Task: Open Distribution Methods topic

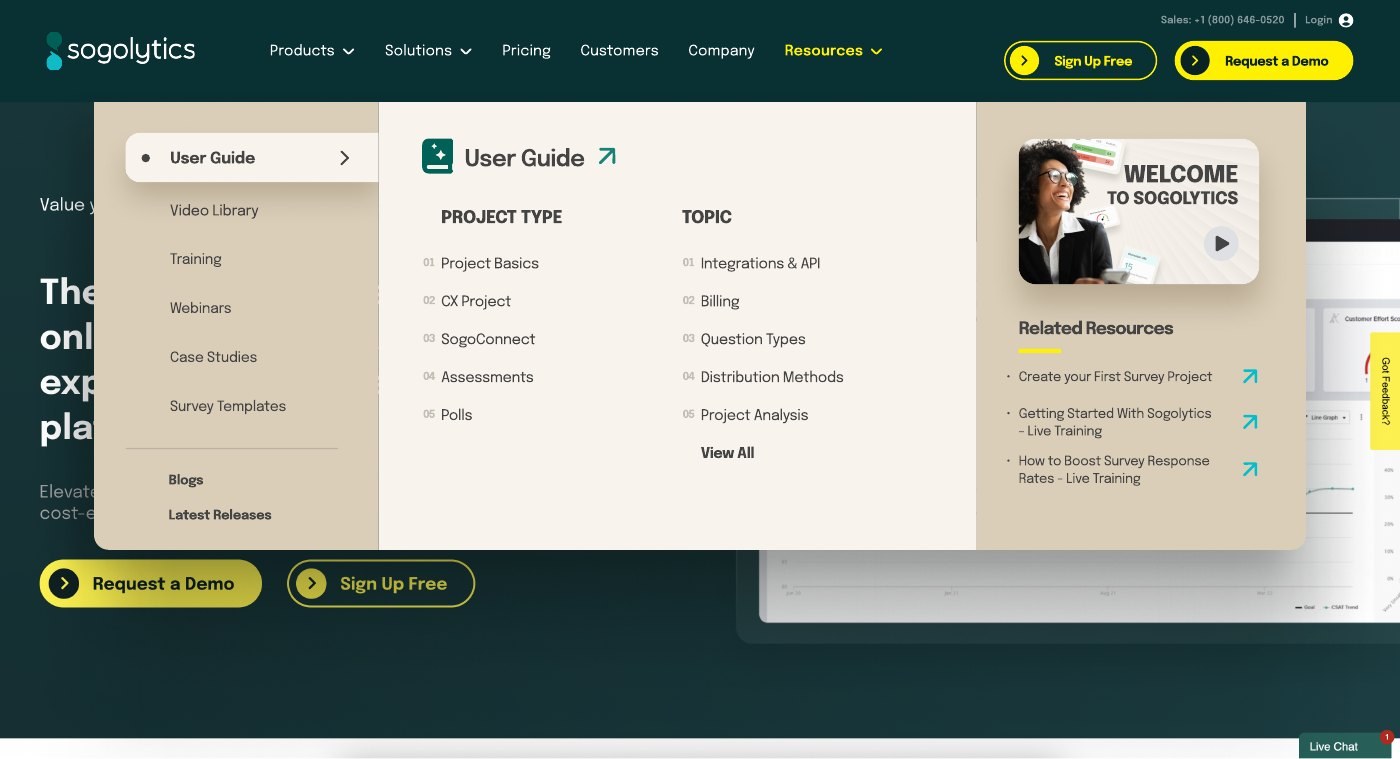Action: [772, 377]
